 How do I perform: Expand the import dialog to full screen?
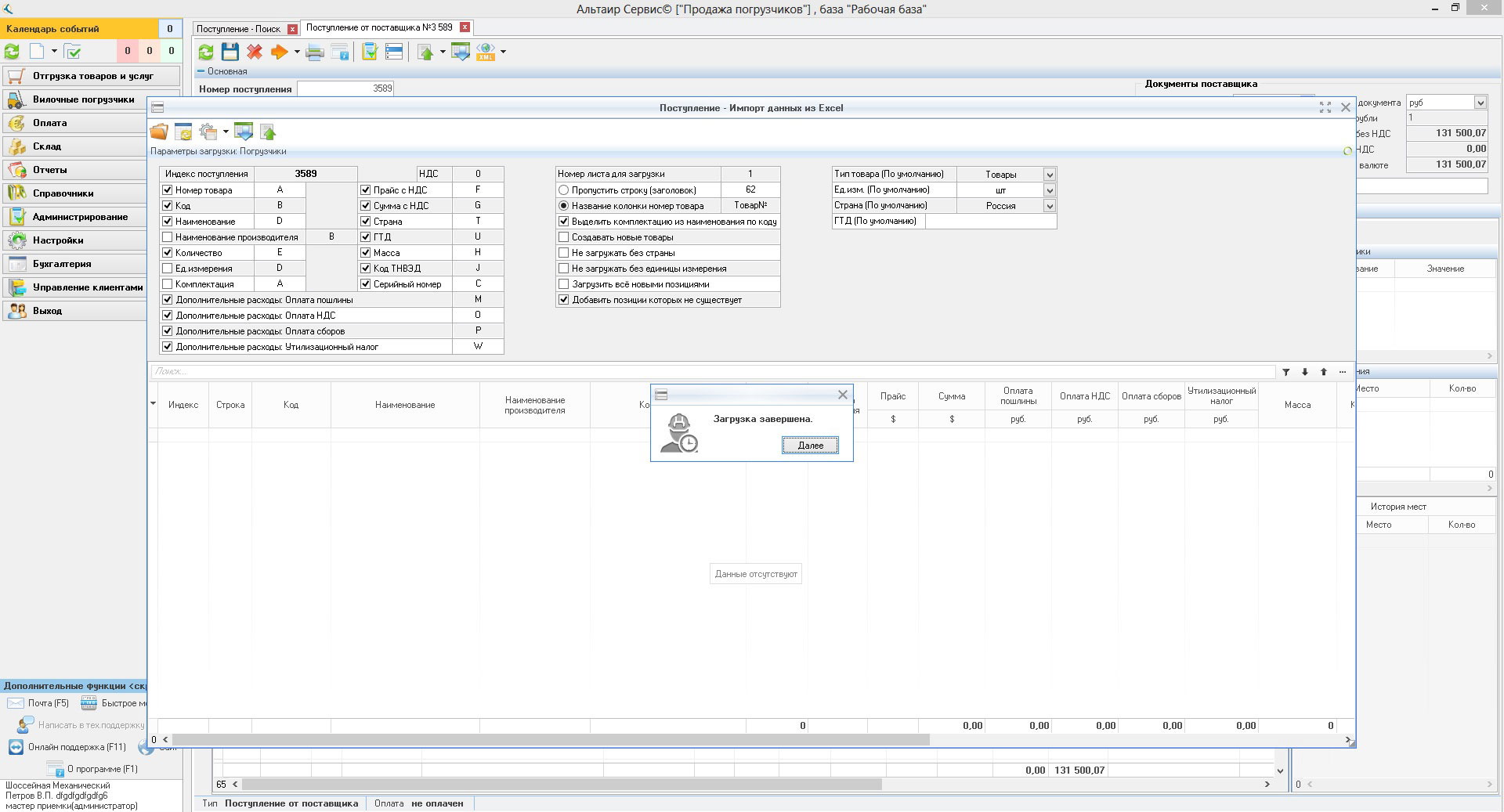1325,107
